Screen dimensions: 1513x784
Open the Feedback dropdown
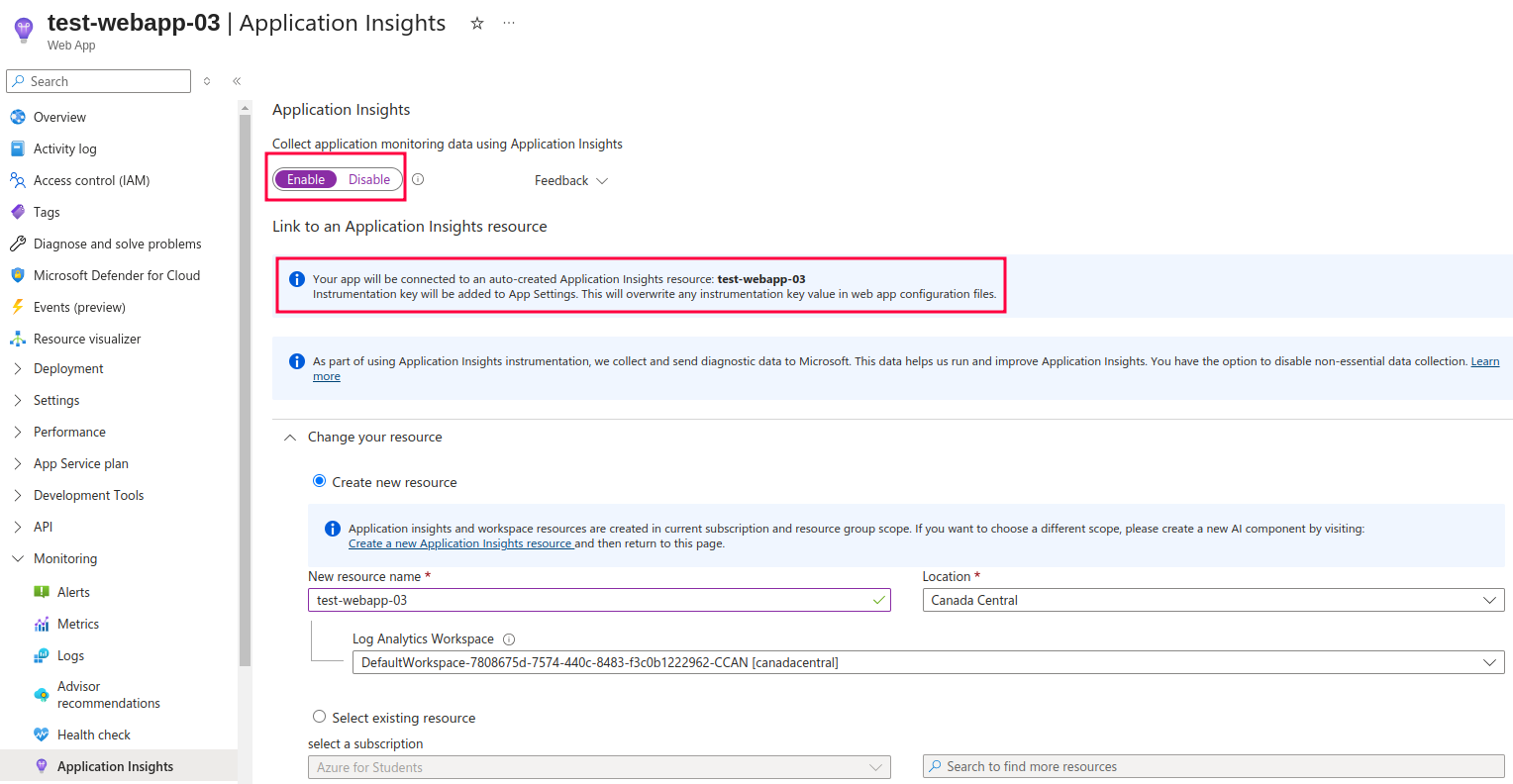(x=571, y=180)
